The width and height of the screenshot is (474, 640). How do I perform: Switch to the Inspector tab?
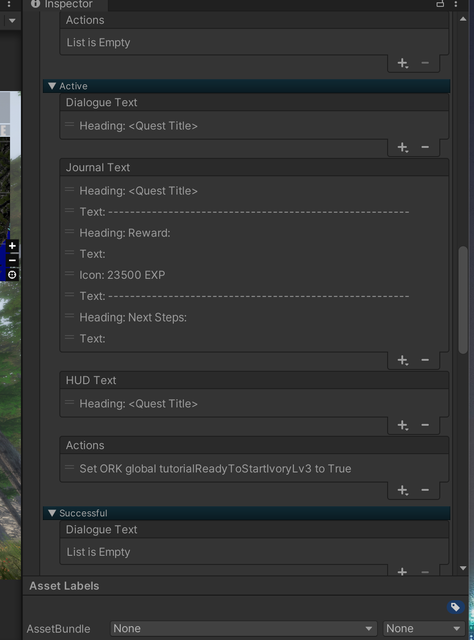click(65, 4)
